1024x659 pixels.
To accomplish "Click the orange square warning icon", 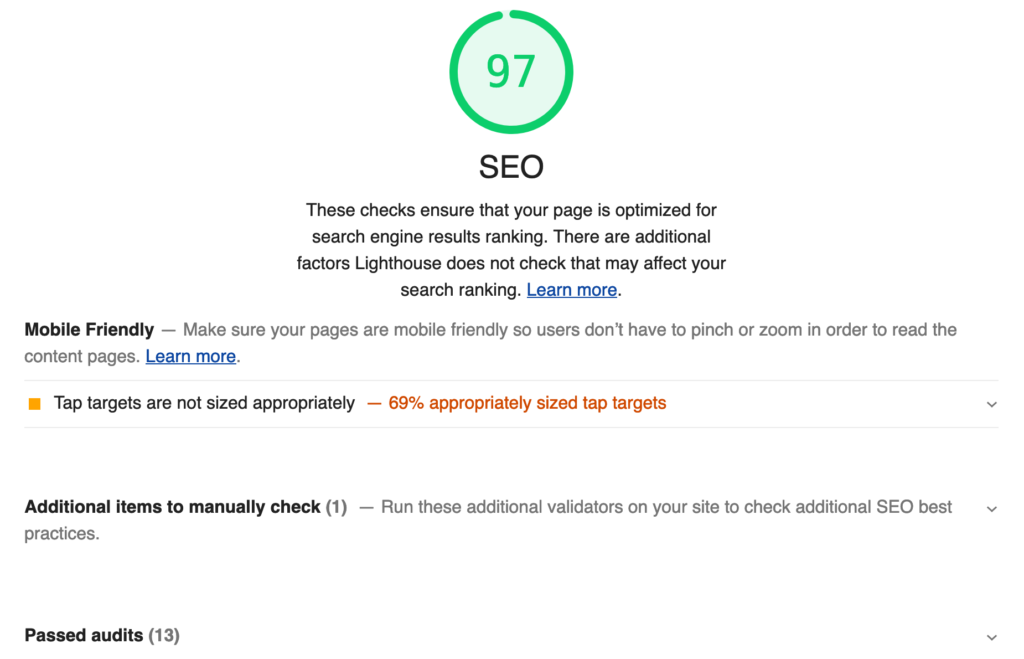I will pyautogui.click(x=35, y=404).
